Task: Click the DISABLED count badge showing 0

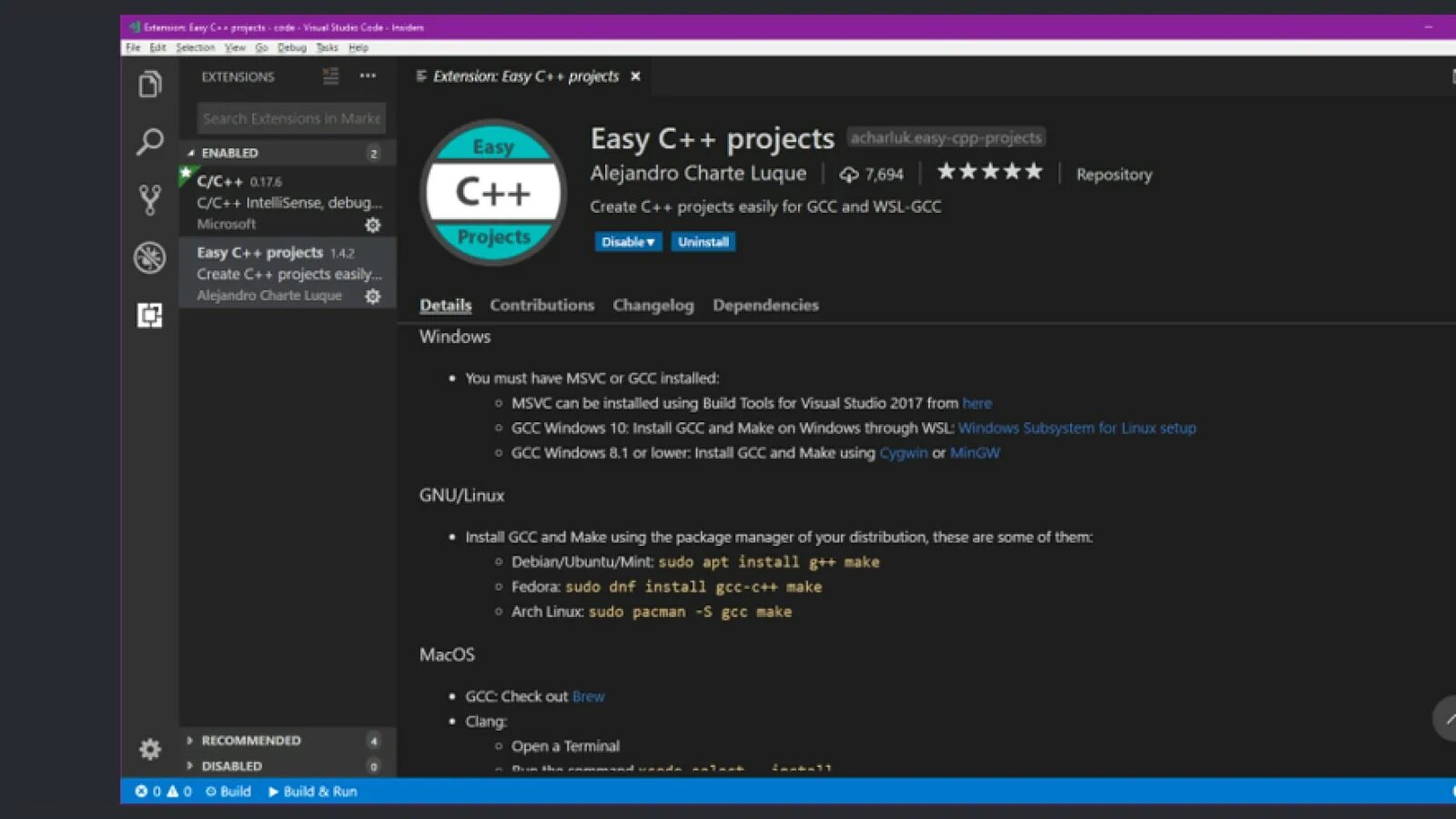Action: (373, 767)
